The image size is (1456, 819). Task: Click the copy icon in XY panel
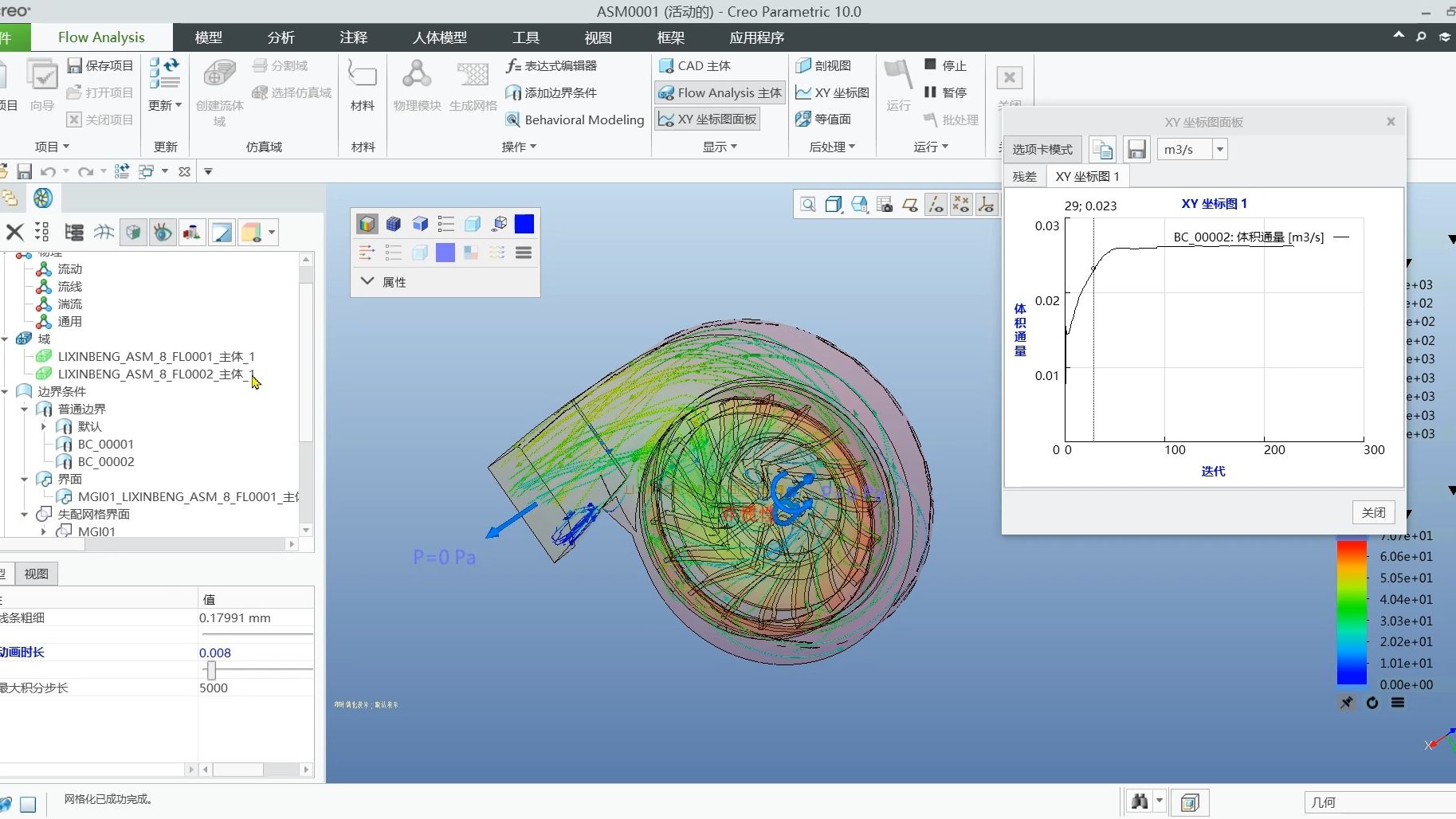point(1103,150)
